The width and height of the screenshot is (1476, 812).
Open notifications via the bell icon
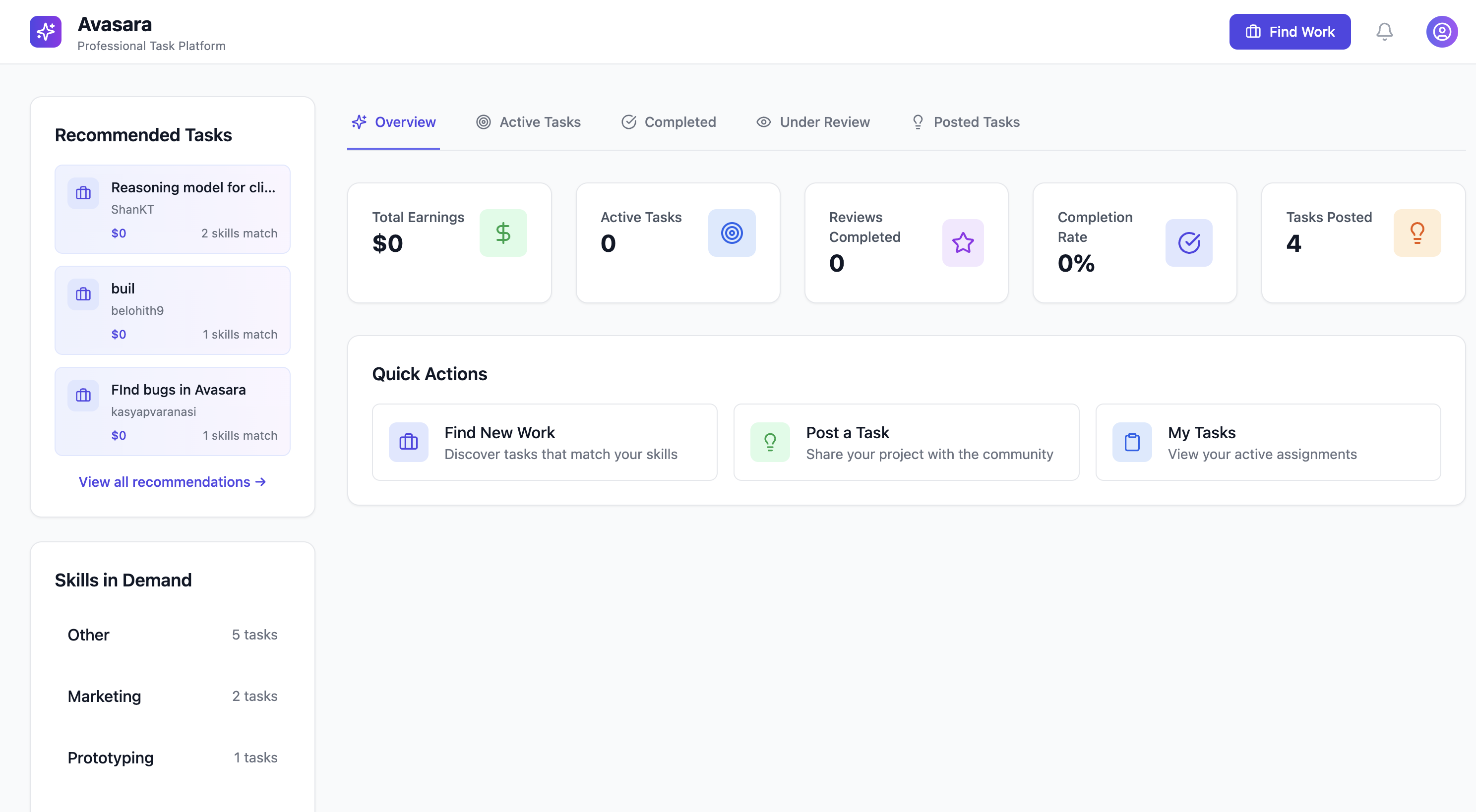1384,32
